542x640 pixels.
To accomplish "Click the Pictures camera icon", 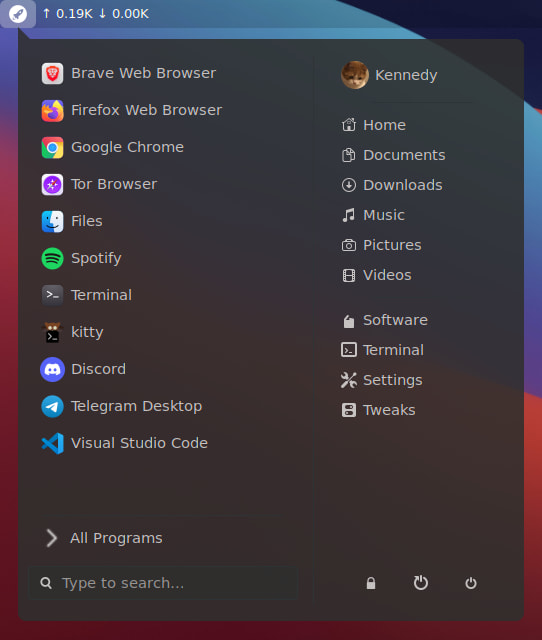I will 349,245.
